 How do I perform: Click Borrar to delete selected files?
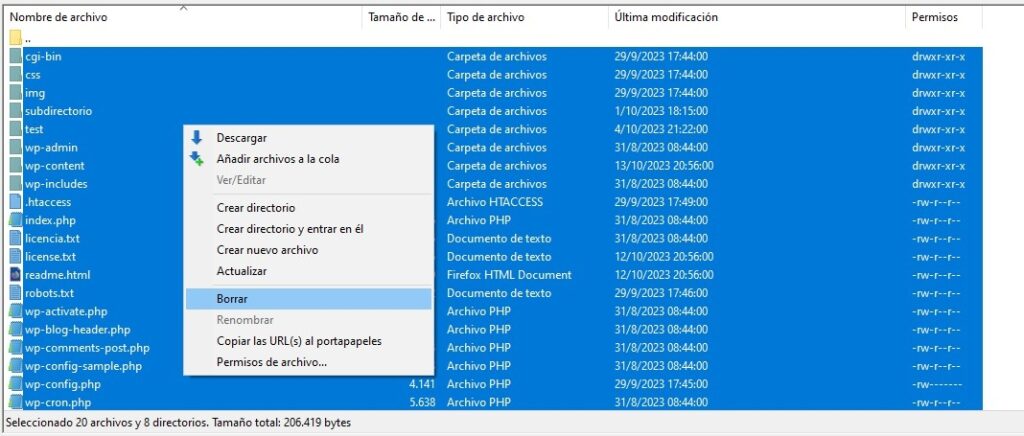point(308,299)
